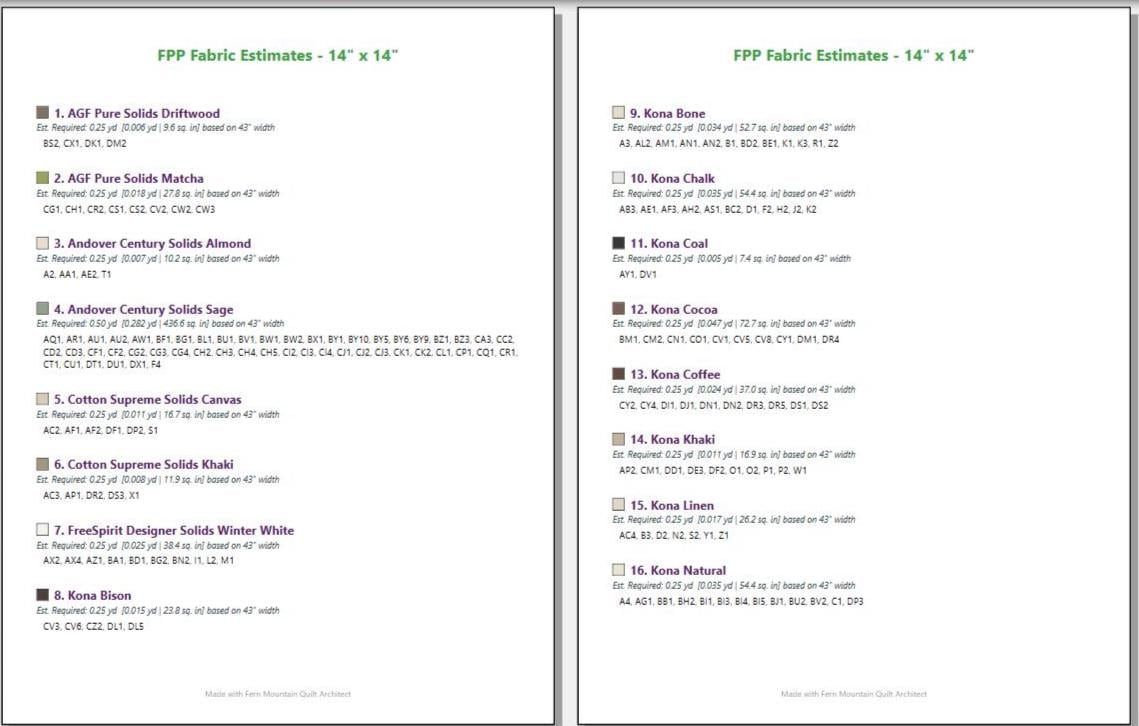
Task: Click the Kona Natural piece list starting 'A4, AG1'
Action: pos(741,601)
